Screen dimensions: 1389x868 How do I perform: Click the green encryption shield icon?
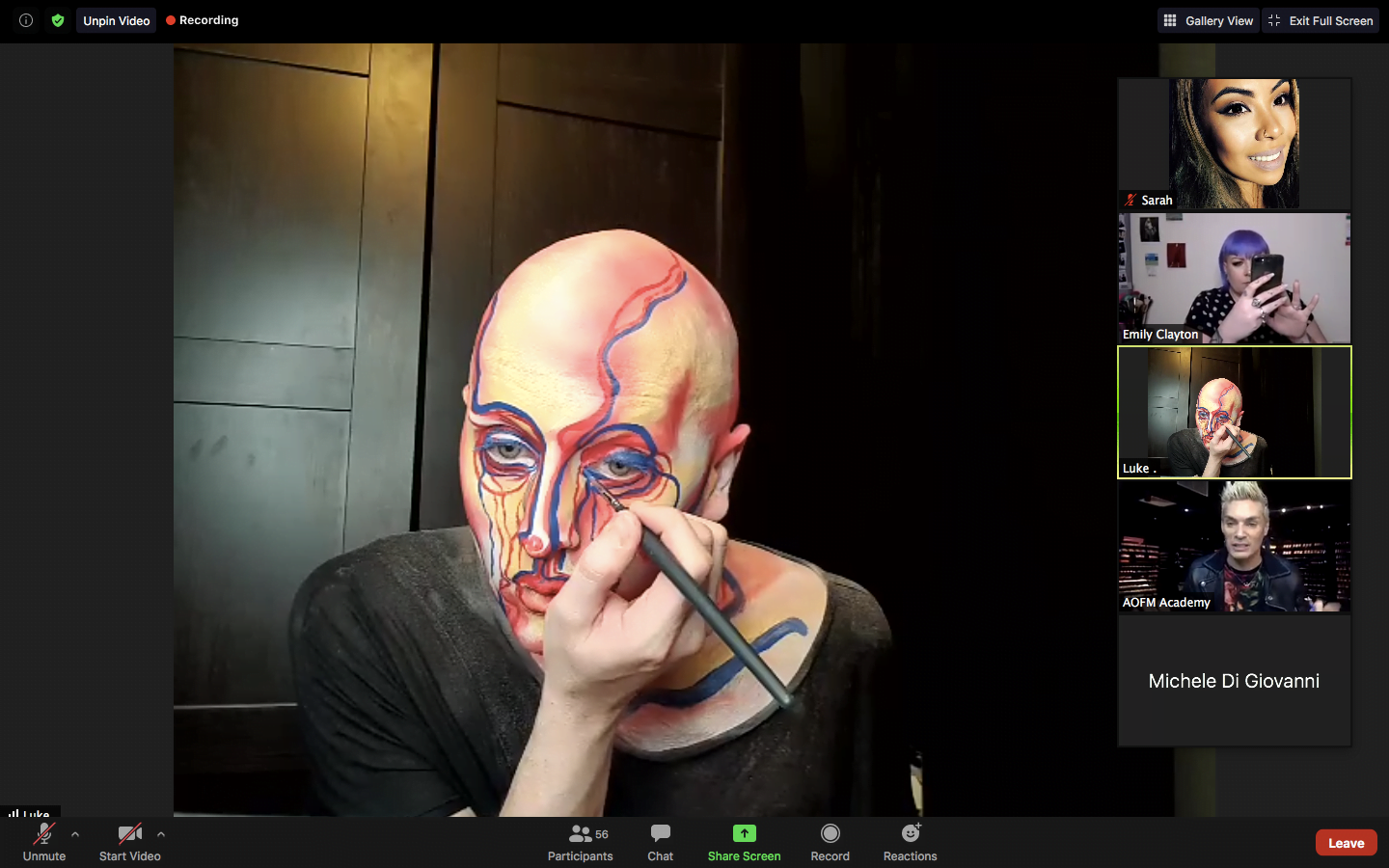(x=58, y=20)
